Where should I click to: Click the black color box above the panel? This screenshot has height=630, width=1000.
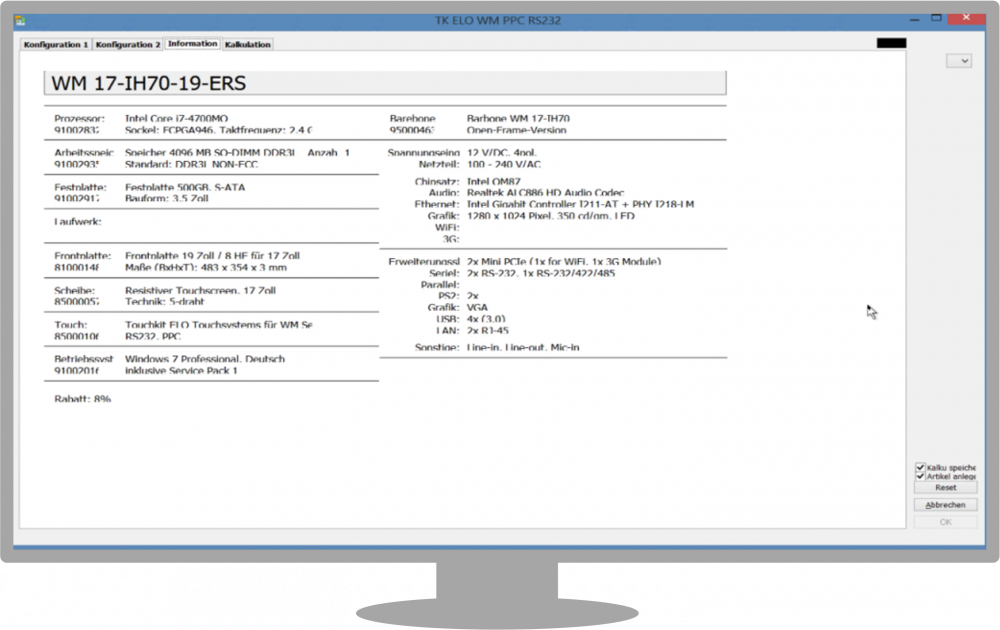(x=891, y=43)
